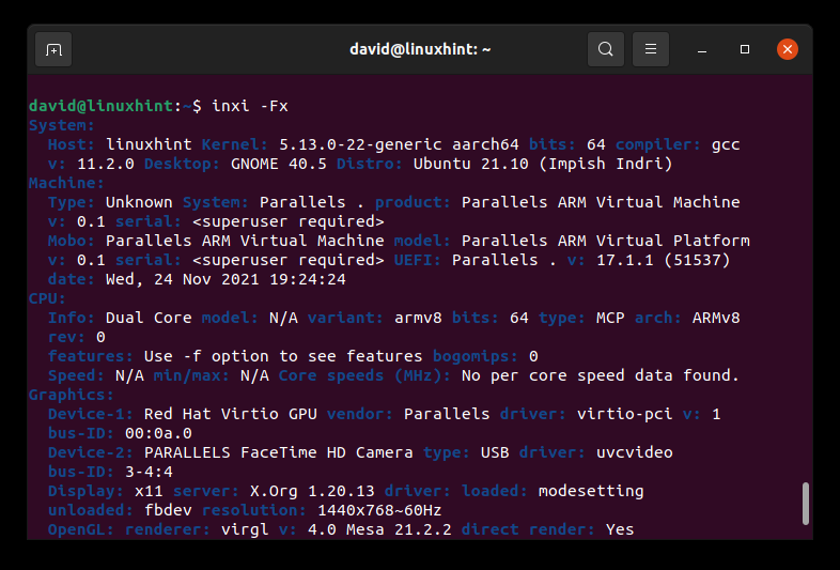Click 'PARALLELS FaceTime HD Camera' text

[279, 452]
